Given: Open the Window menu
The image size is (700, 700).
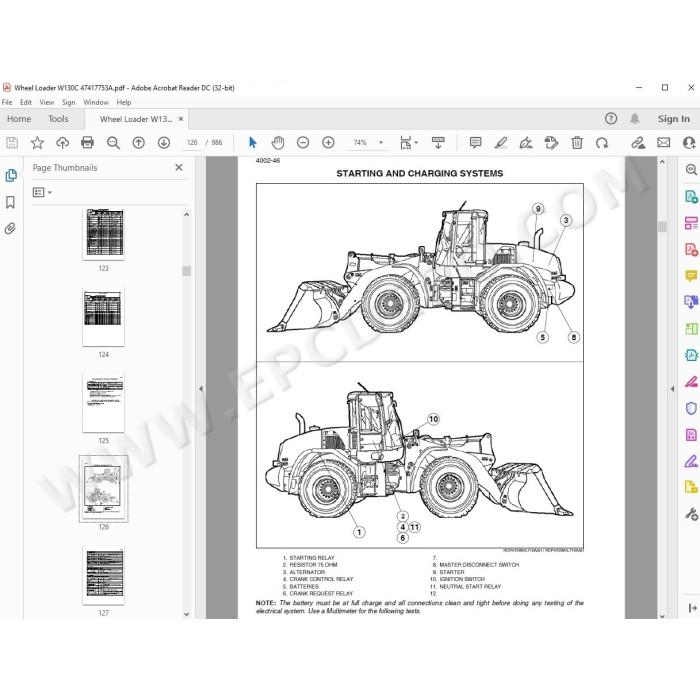Looking at the screenshot, I should click(x=96, y=102).
